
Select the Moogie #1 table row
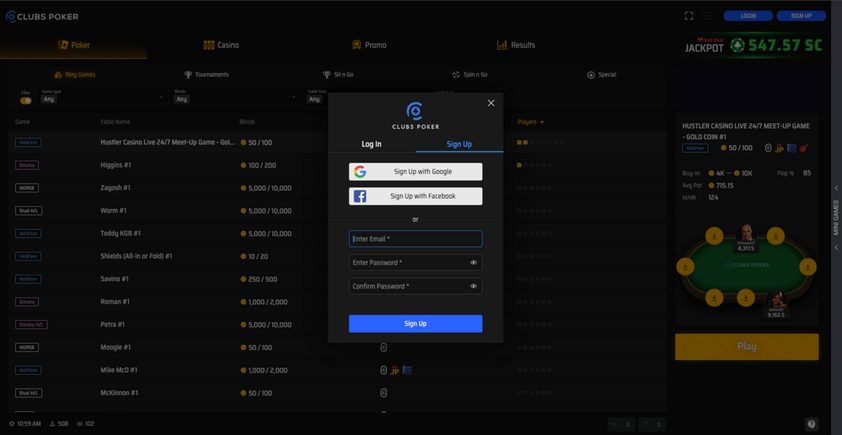[337, 347]
